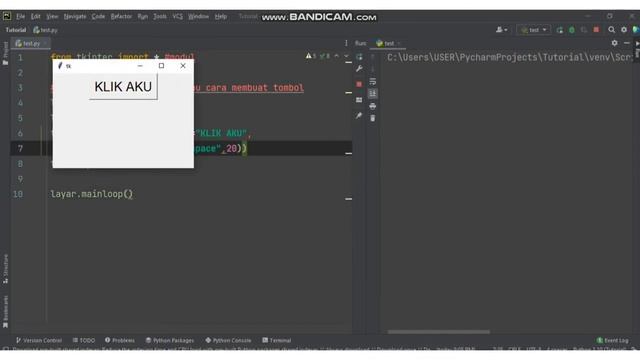Image resolution: width=640 pixels, height=360 pixels.
Task: Open the Run menu
Action: click(142, 17)
